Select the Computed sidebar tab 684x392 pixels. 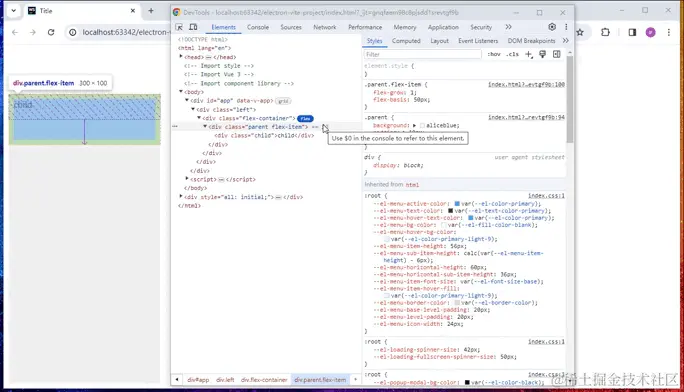click(406, 41)
